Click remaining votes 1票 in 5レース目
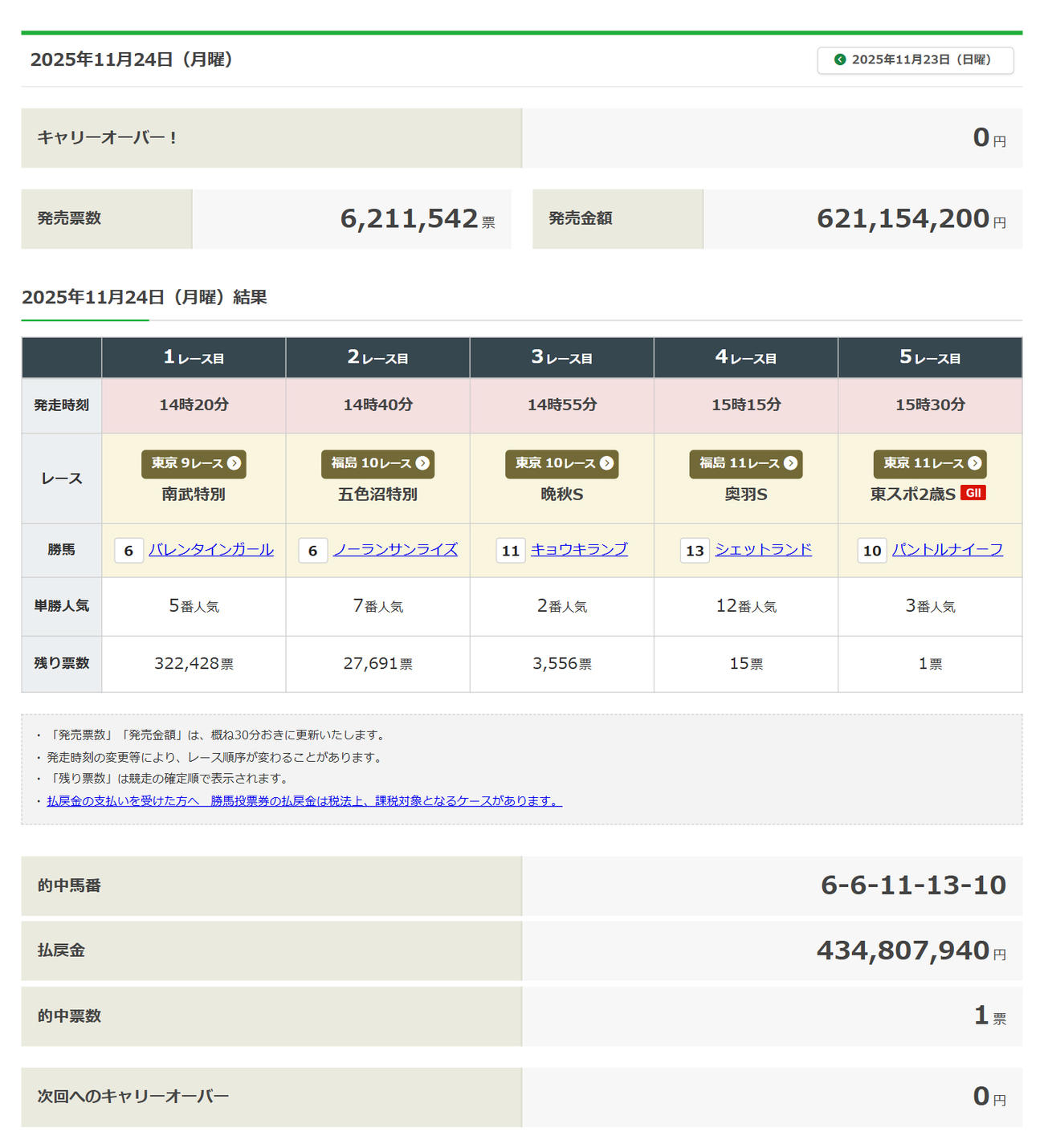This screenshot has width=1044, height=1148. point(930,664)
